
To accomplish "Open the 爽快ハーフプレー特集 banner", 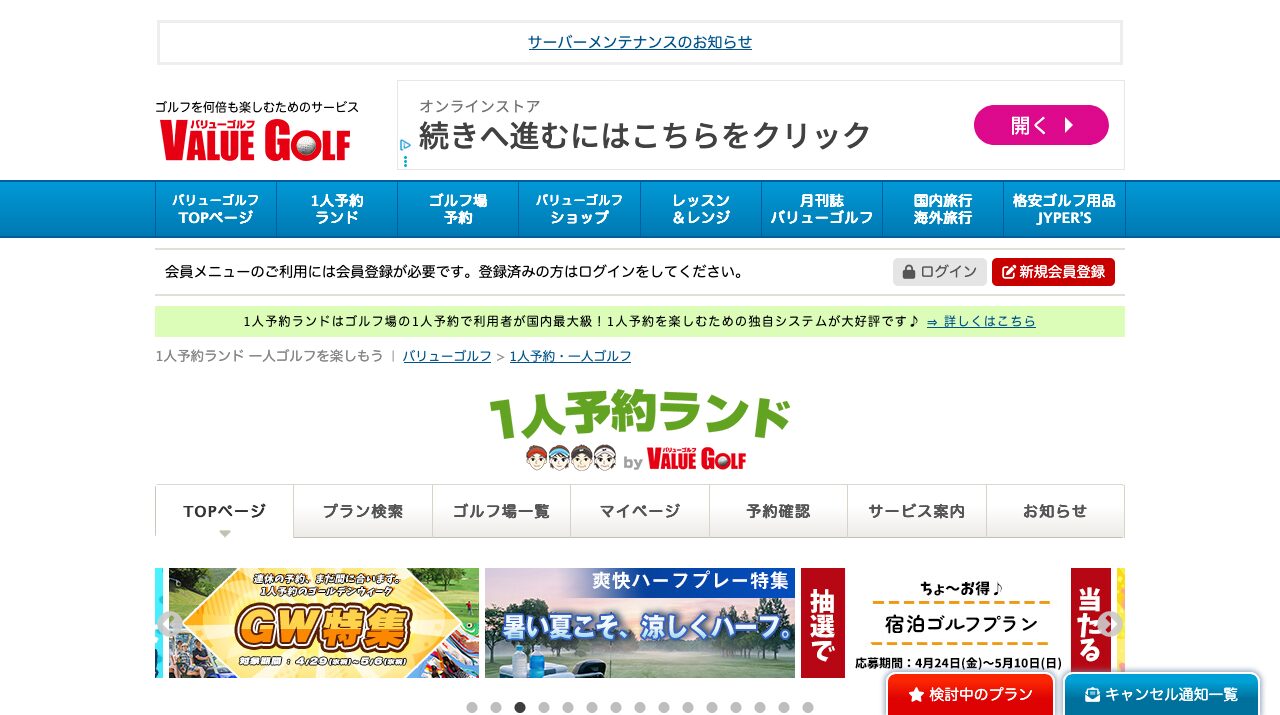I will point(640,623).
